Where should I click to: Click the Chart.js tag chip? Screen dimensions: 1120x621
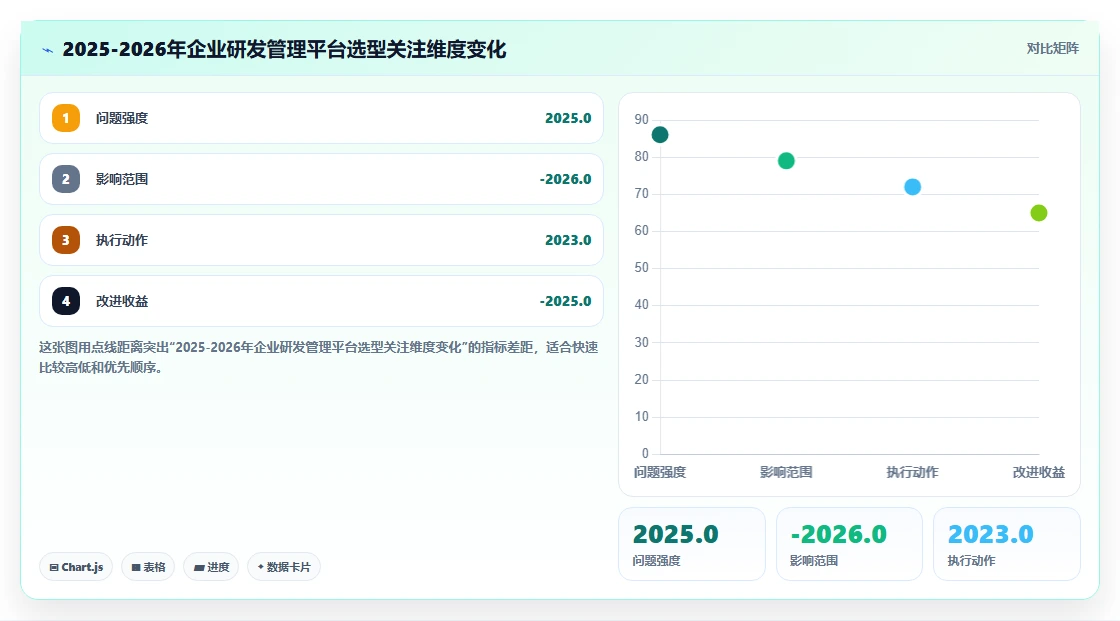[x=76, y=567]
